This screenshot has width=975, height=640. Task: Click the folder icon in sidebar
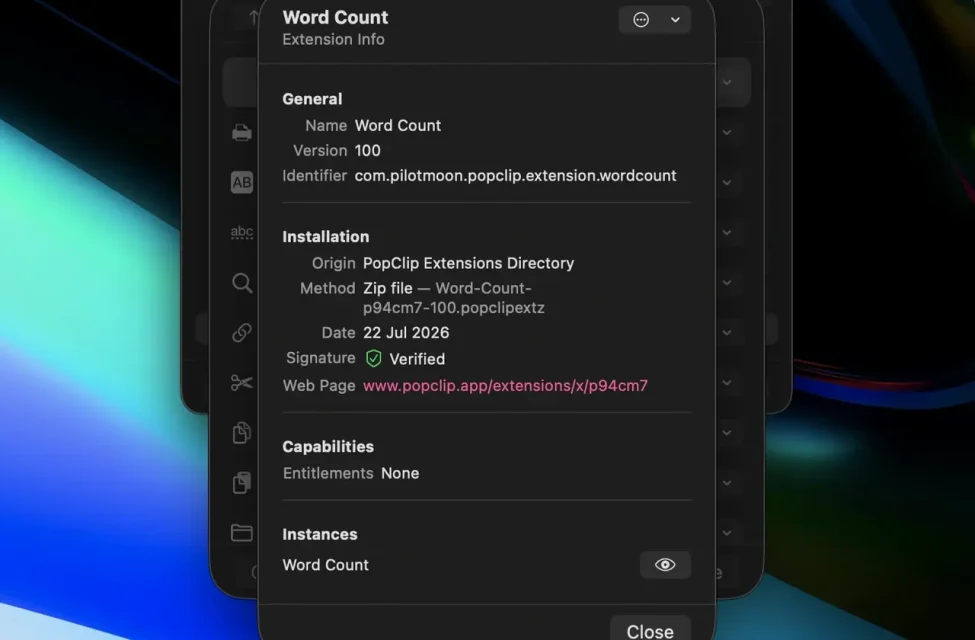coord(242,533)
